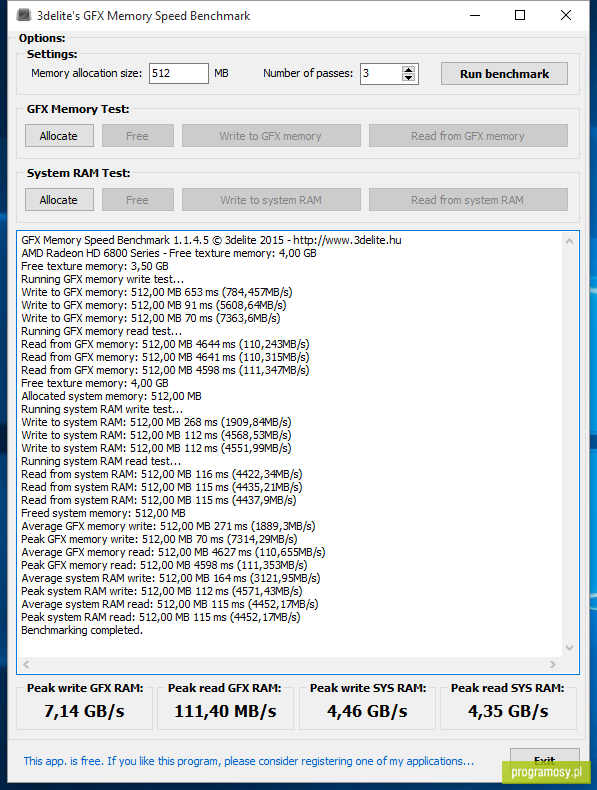The width and height of the screenshot is (597, 790).
Task: Click log line 'Peak system RAM read'
Action: (x=161, y=617)
